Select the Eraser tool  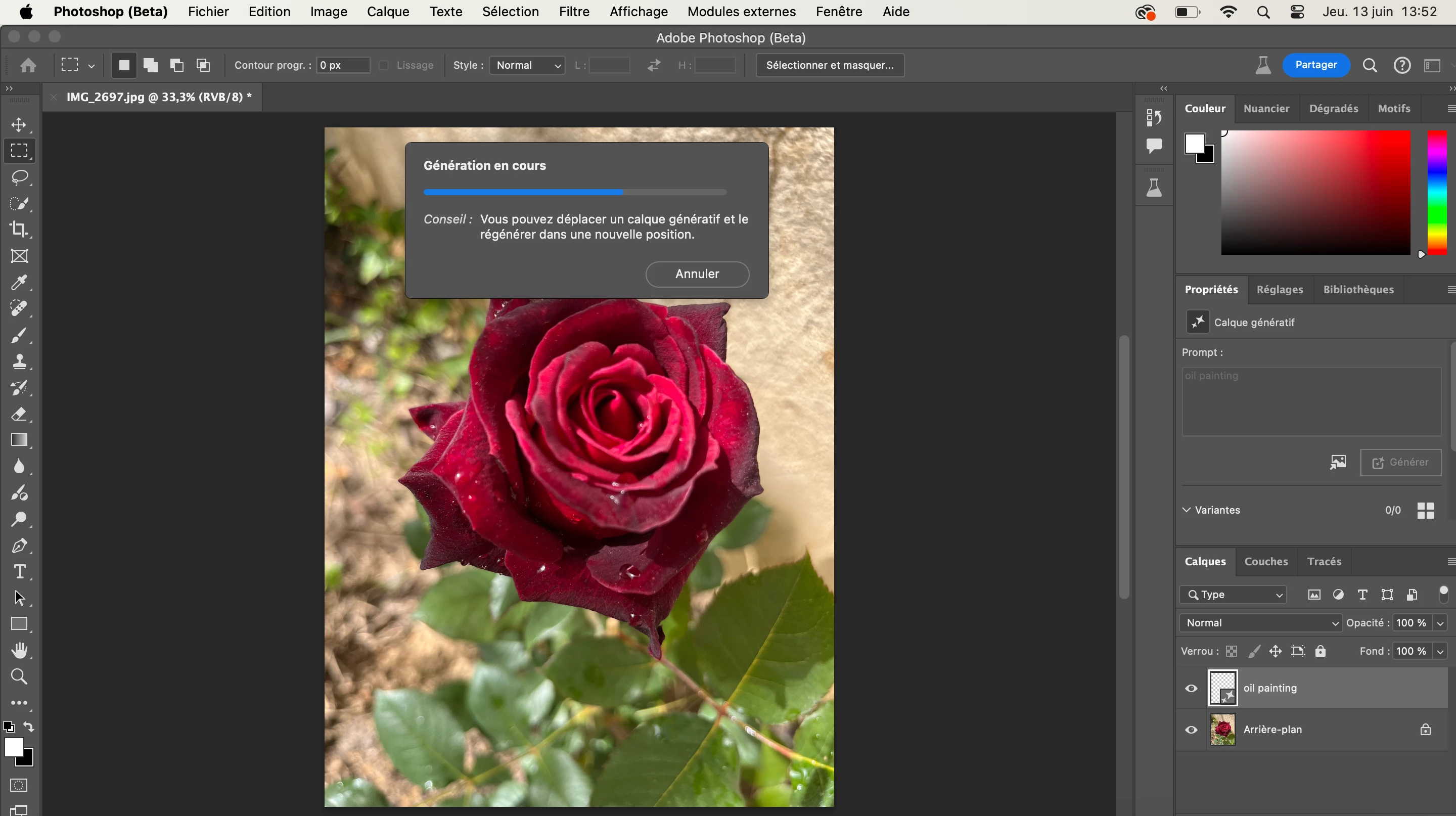(x=19, y=414)
